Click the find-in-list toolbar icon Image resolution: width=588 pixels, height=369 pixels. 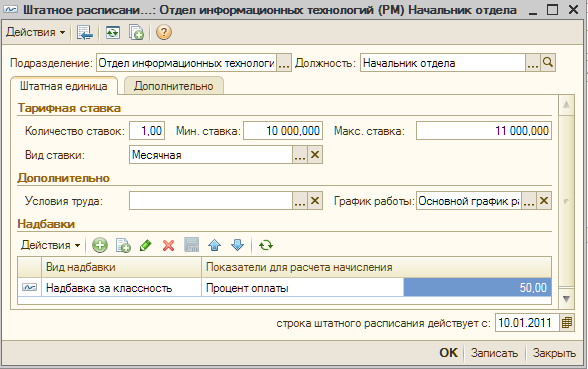point(85,33)
